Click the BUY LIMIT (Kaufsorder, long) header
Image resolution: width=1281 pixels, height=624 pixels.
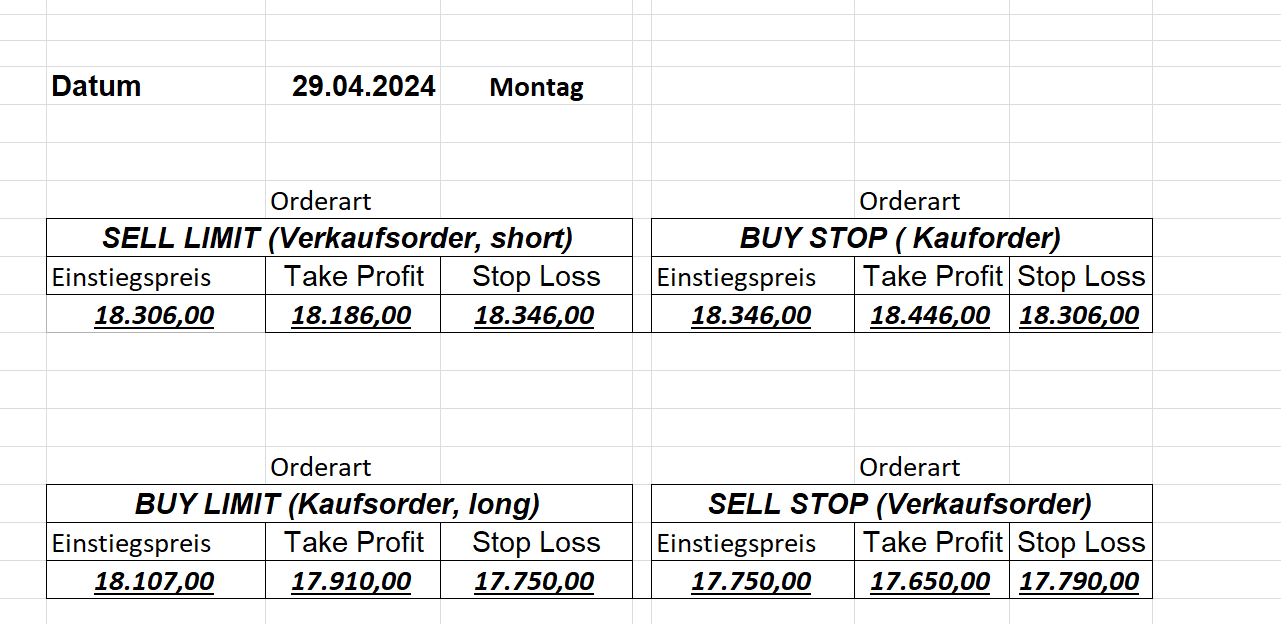click(338, 504)
